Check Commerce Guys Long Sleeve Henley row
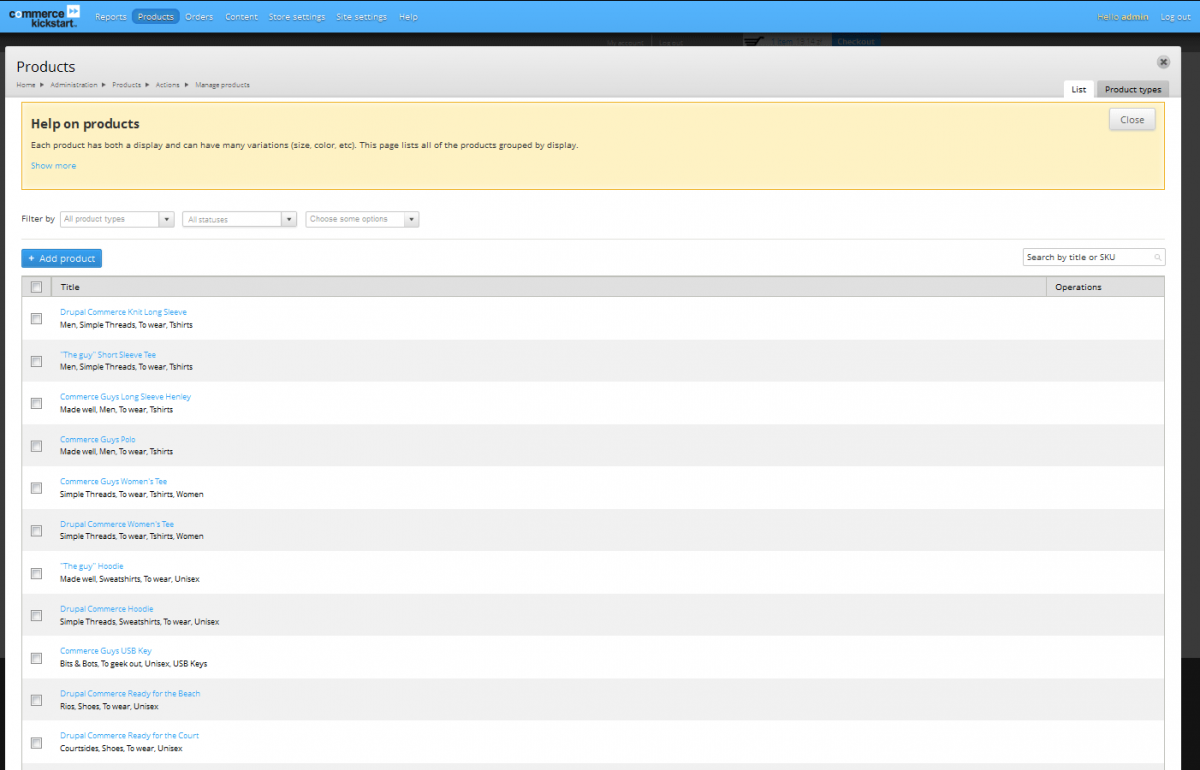 [x=37, y=403]
